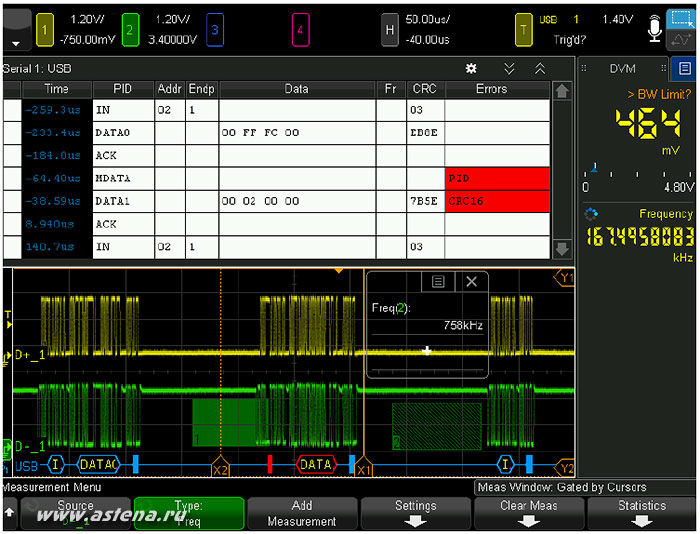Select MDATA packet row
Screen dimensions: 700x534
pyautogui.click(x=277, y=179)
